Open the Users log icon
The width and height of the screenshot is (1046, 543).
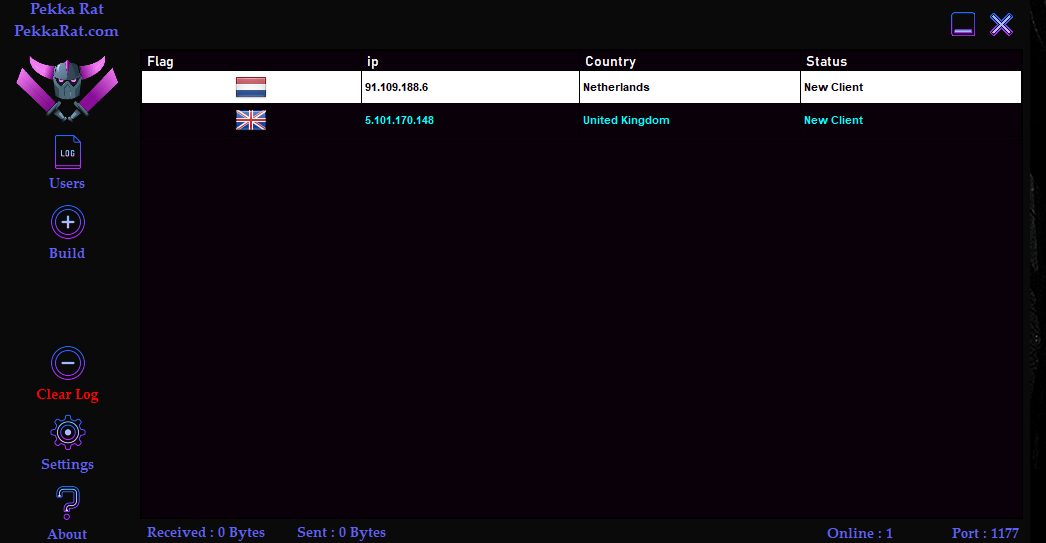click(67, 153)
